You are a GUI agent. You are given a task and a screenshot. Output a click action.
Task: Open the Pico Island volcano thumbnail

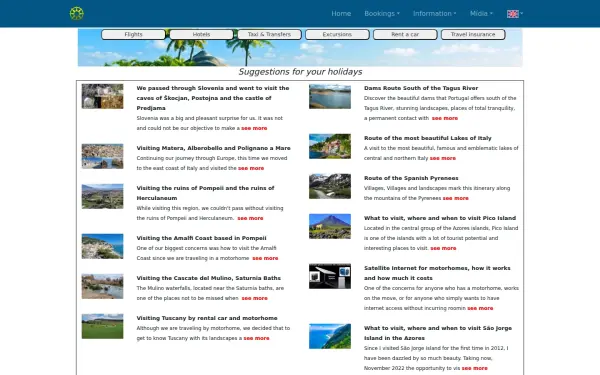click(x=330, y=227)
